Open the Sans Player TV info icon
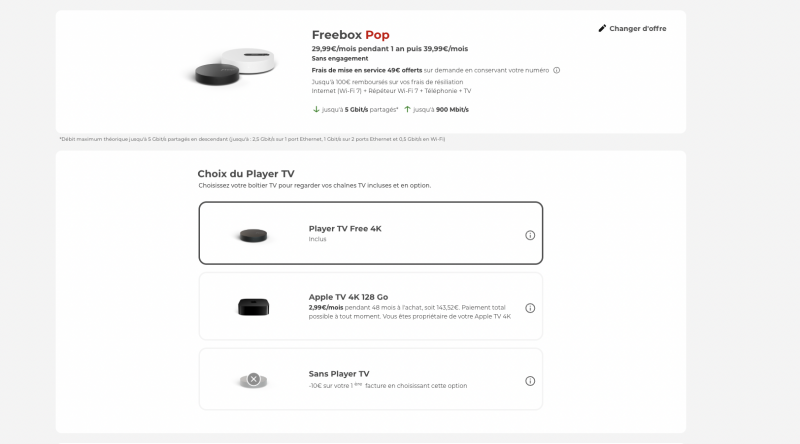800x444 pixels. (x=530, y=380)
